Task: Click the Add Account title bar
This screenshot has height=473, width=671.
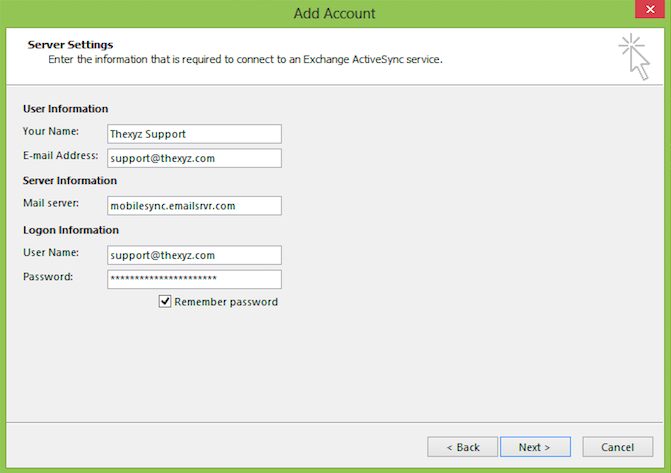Action: click(334, 13)
